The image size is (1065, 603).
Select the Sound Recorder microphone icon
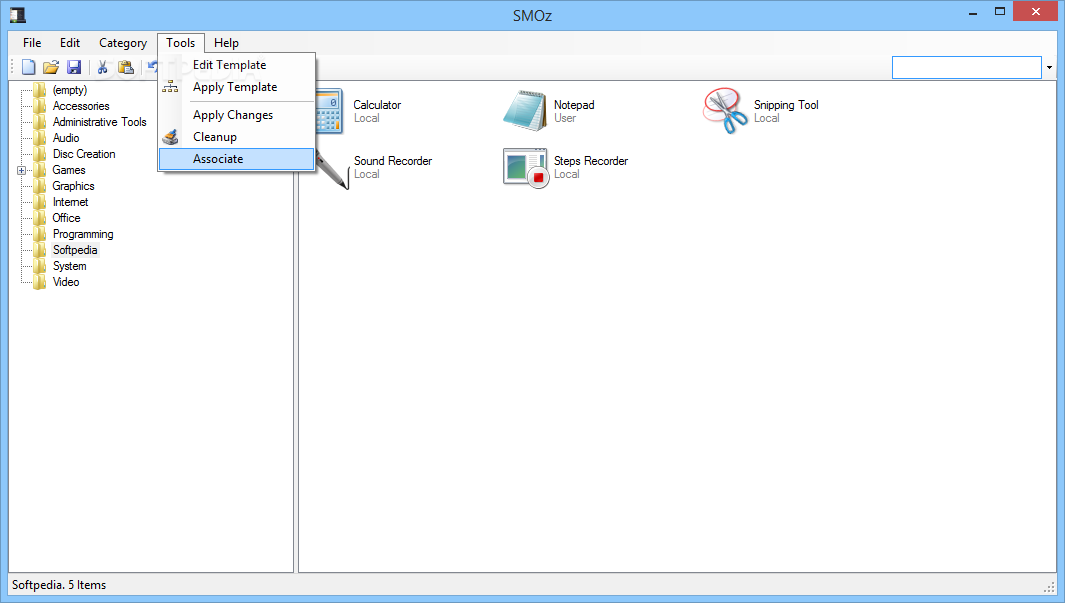[332, 170]
